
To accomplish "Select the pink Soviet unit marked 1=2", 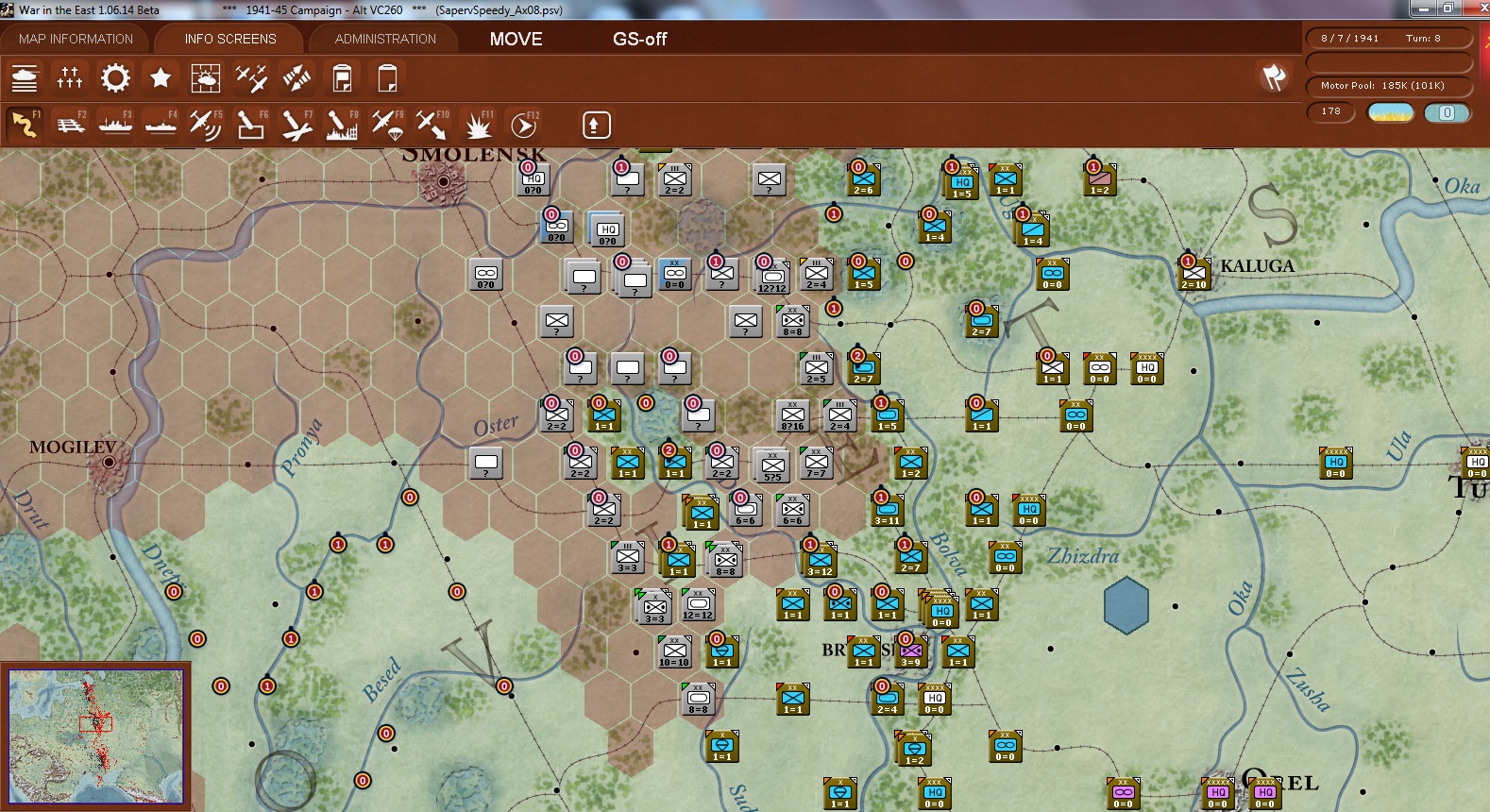I will click(1100, 179).
